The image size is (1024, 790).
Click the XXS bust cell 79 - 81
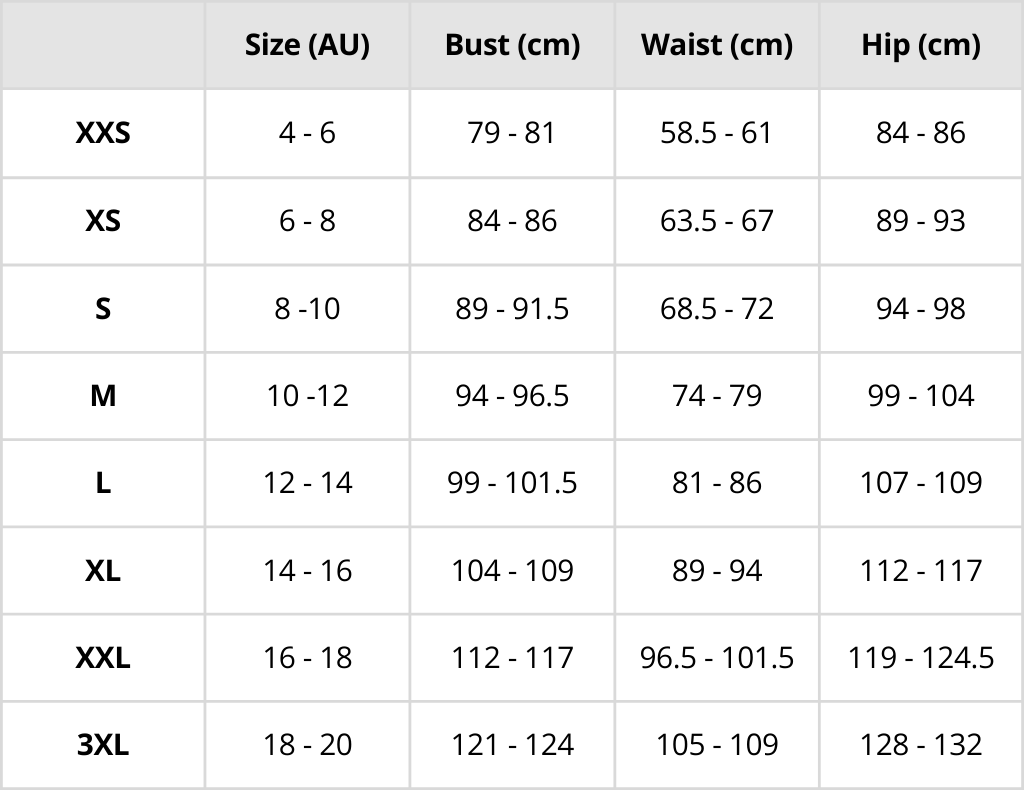tap(512, 133)
